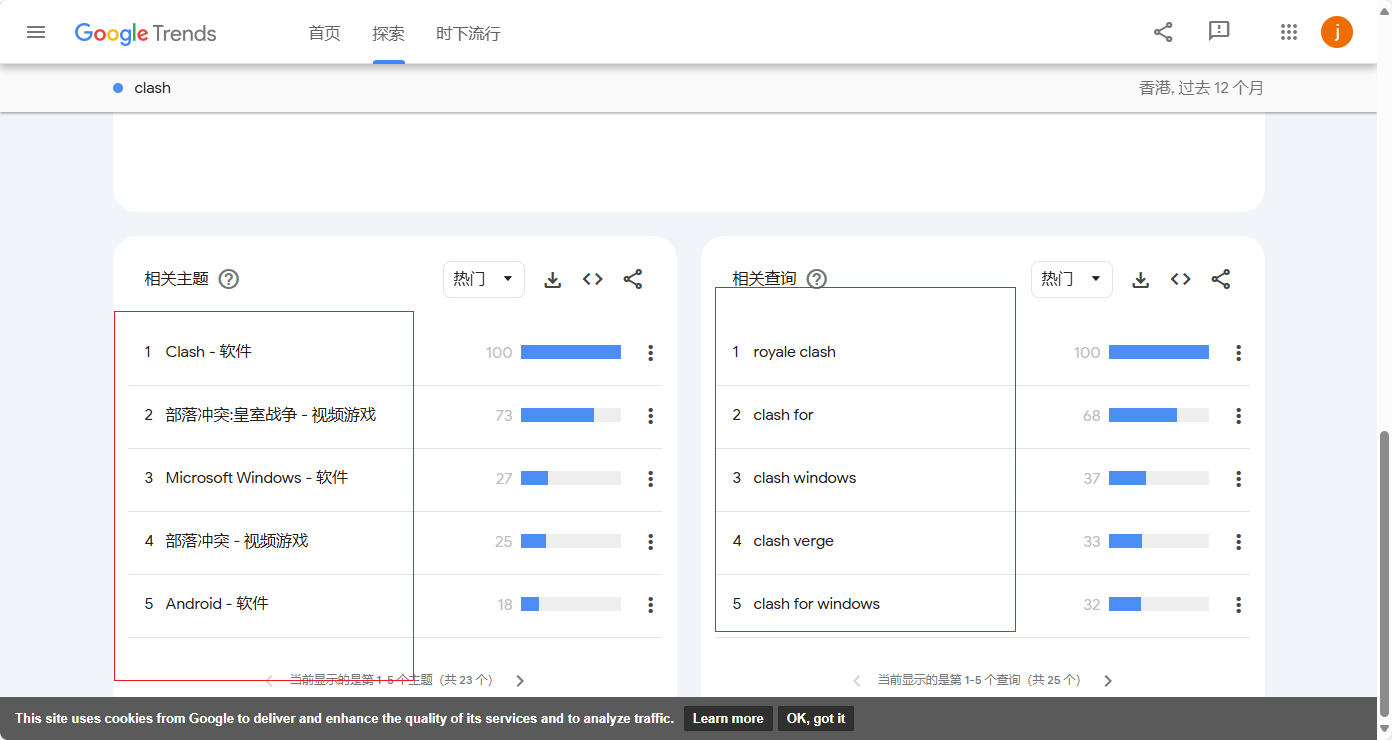
Task: Open the send feedback icon
Action: [x=1219, y=32]
